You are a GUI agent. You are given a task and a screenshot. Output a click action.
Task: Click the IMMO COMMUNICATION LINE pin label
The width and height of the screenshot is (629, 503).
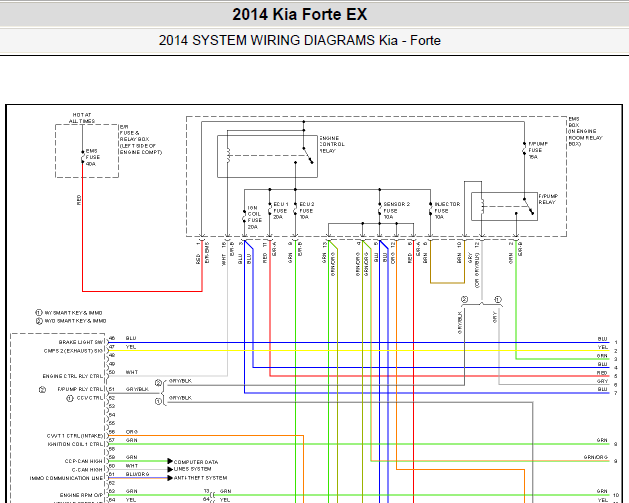pyautogui.click(x=66, y=478)
